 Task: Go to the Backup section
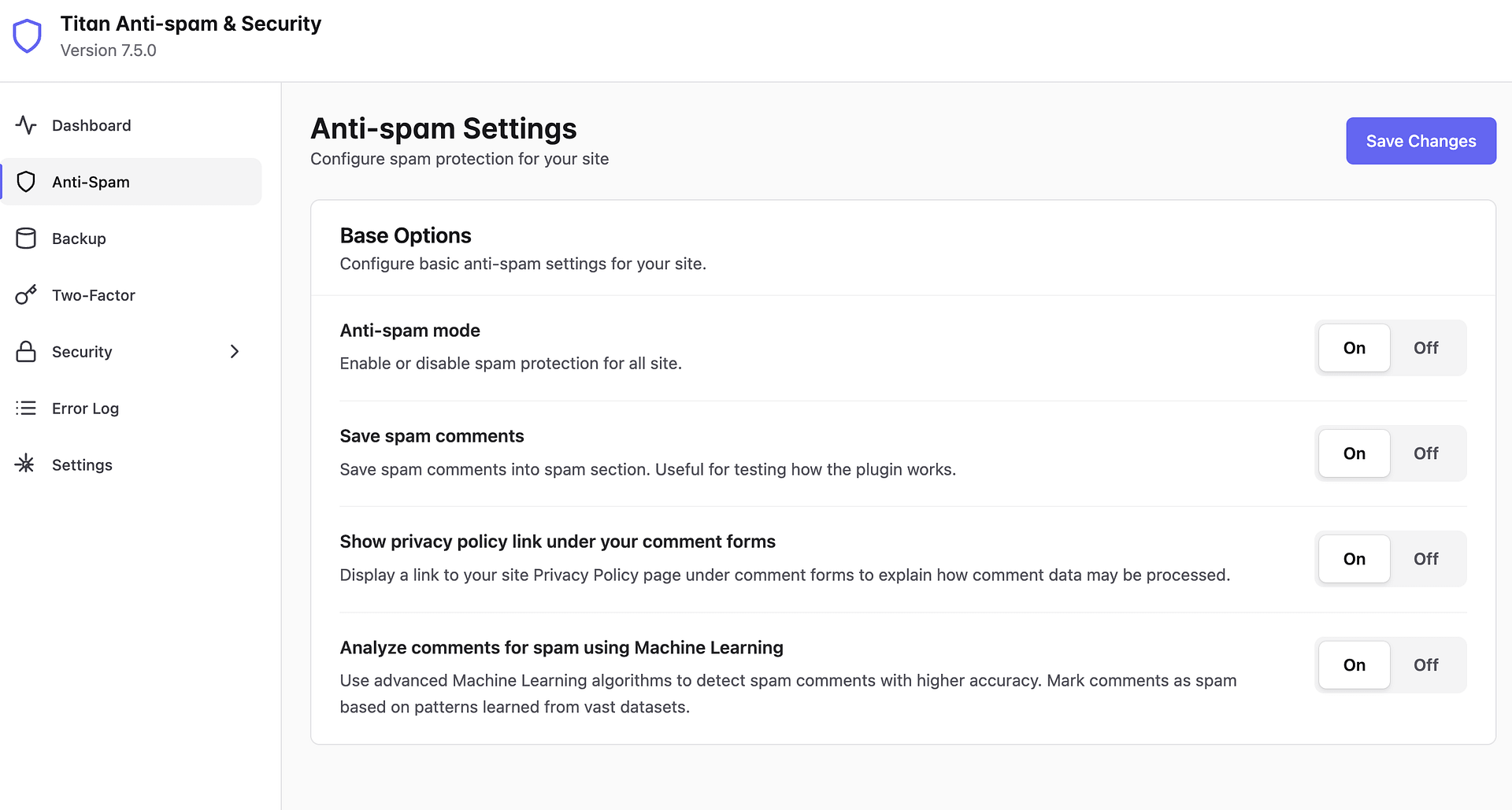pyautogui.click(x=79, y=239)
